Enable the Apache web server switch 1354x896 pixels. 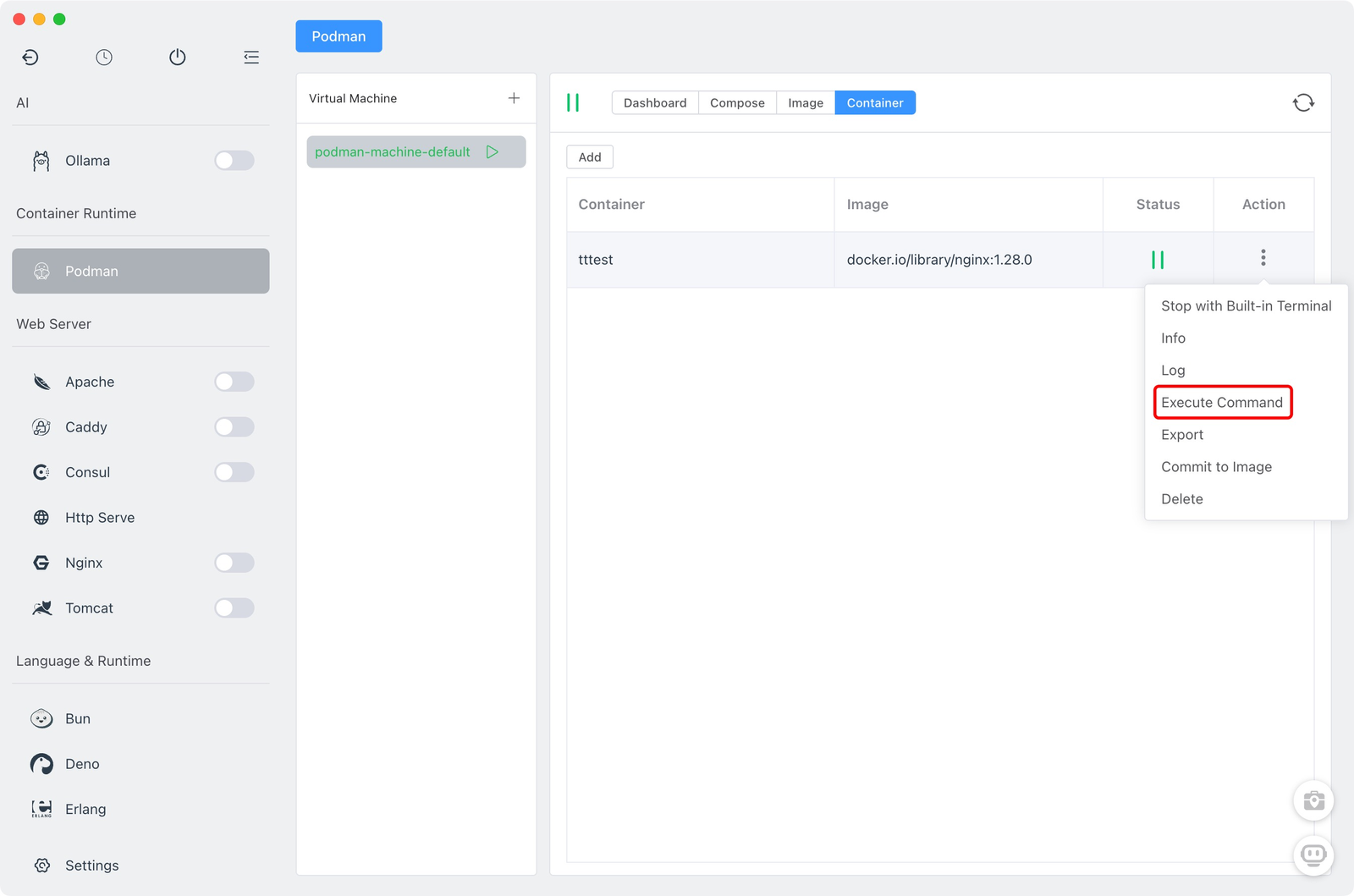pos(234,382)
